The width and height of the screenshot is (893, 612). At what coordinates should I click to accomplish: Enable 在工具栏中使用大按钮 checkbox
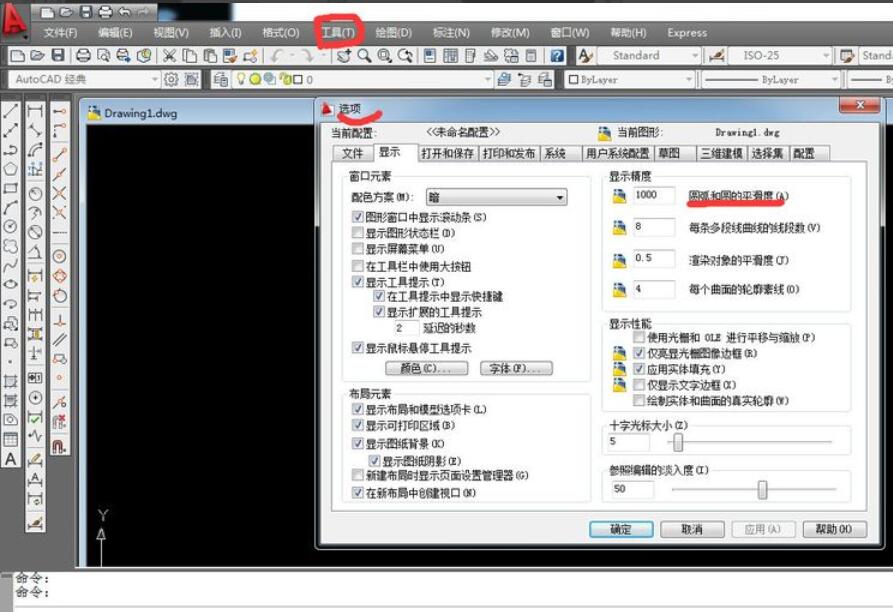pos(358,266)
